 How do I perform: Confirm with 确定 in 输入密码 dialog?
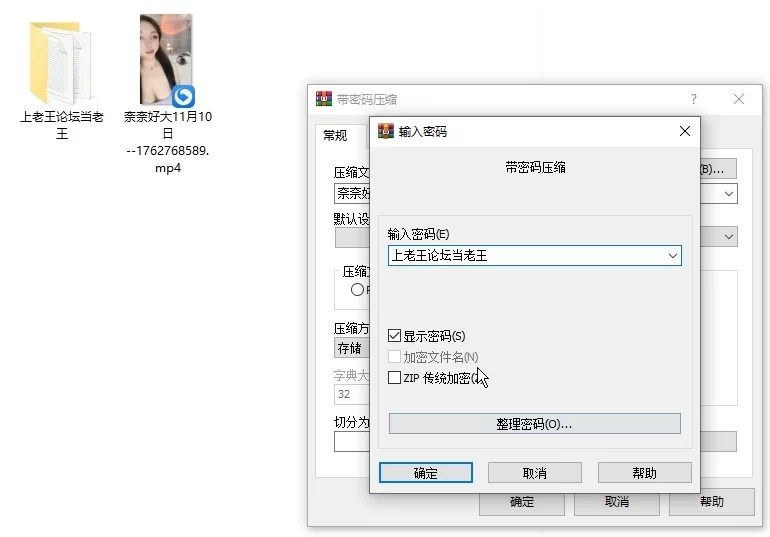426,473
